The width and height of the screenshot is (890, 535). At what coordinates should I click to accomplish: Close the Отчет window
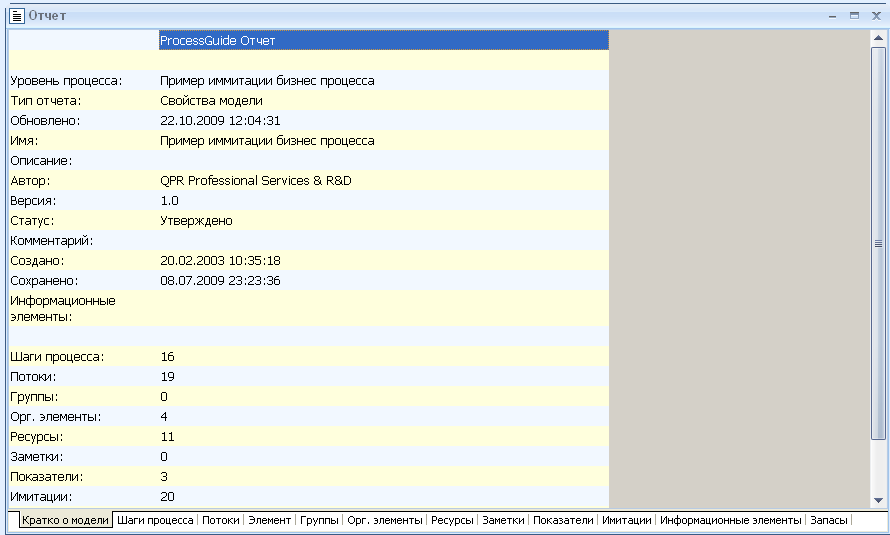[876, 16]
